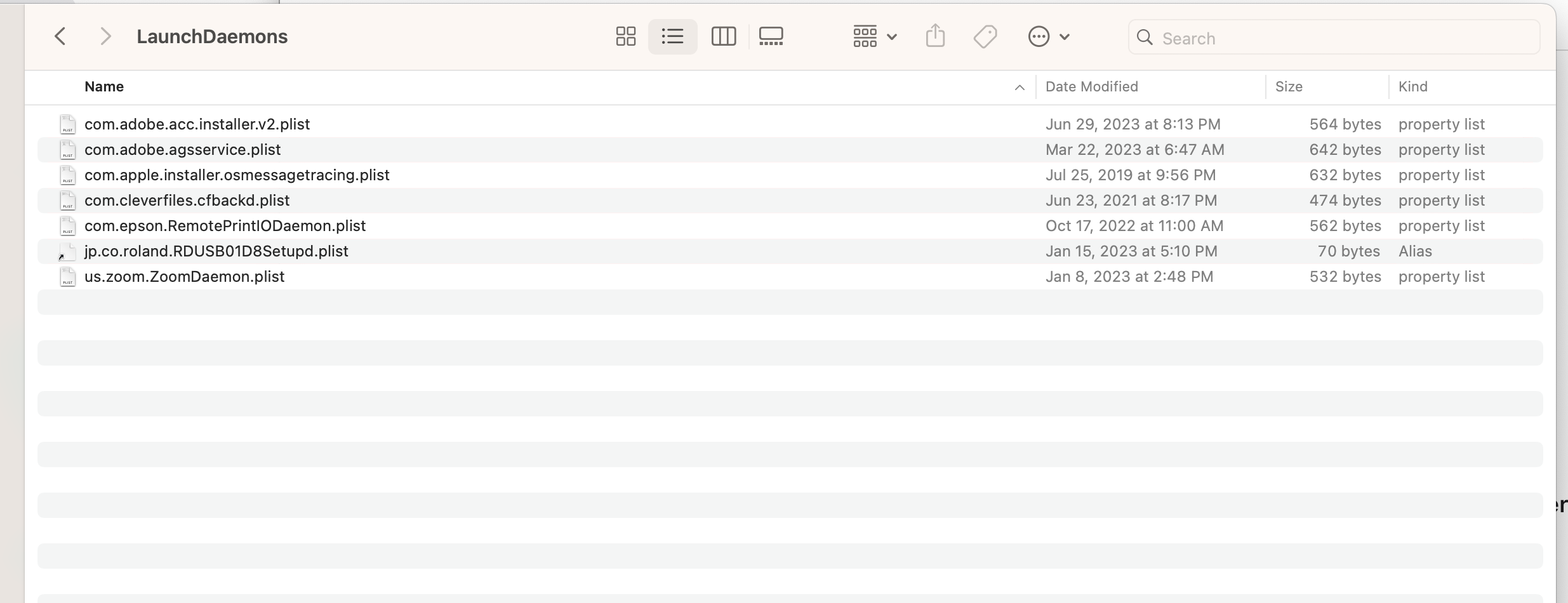Select jp.co.roland.RDUSB01D8Setupd.plist alias

216,251
